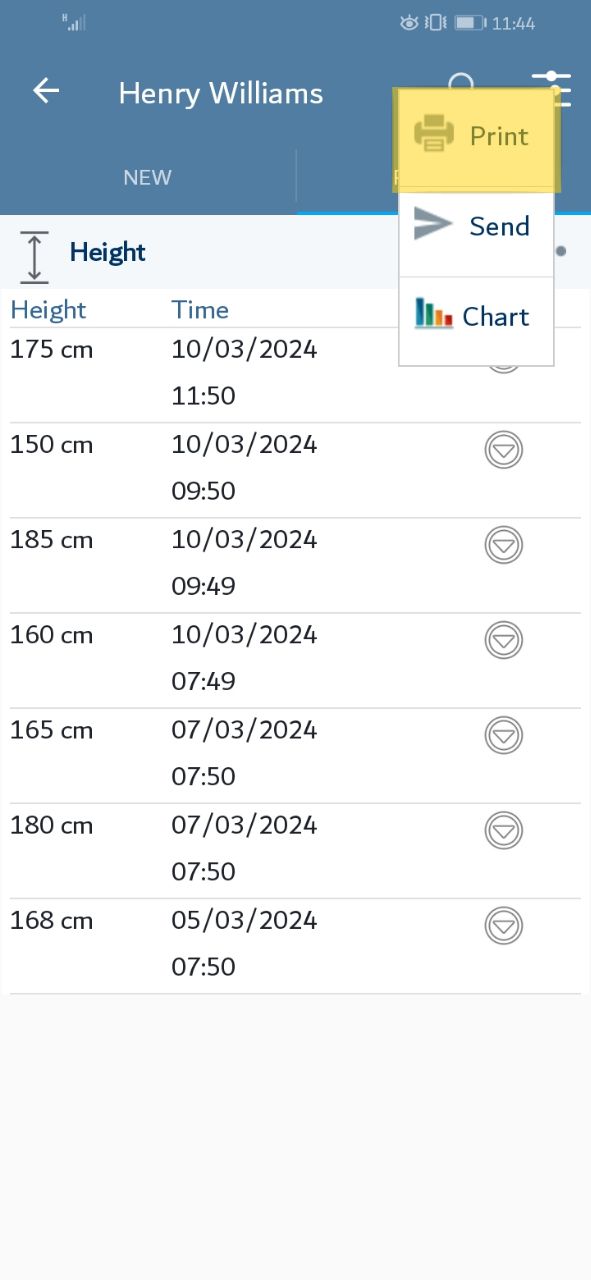
Task: Expand options for the 185 cm entry
Action: point(504,545)
